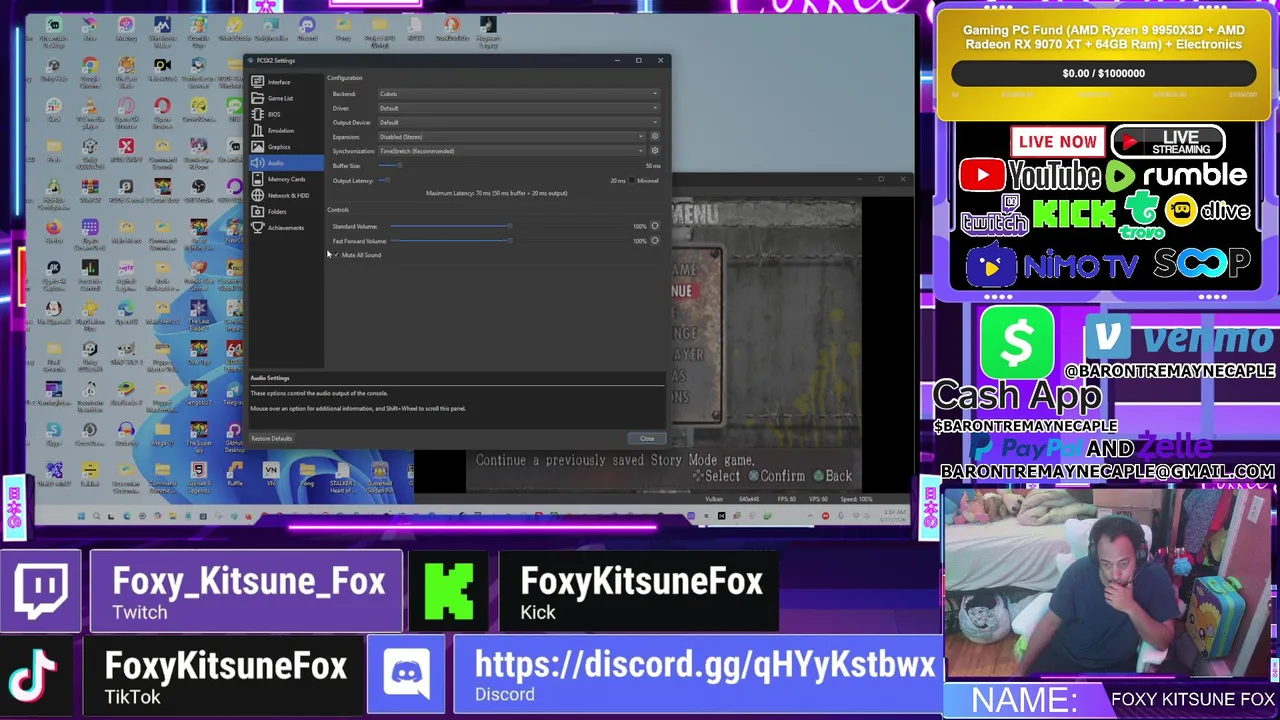Click the Standard Volume slider
This screenshot has width=1280, height=720.
point(510,226)
